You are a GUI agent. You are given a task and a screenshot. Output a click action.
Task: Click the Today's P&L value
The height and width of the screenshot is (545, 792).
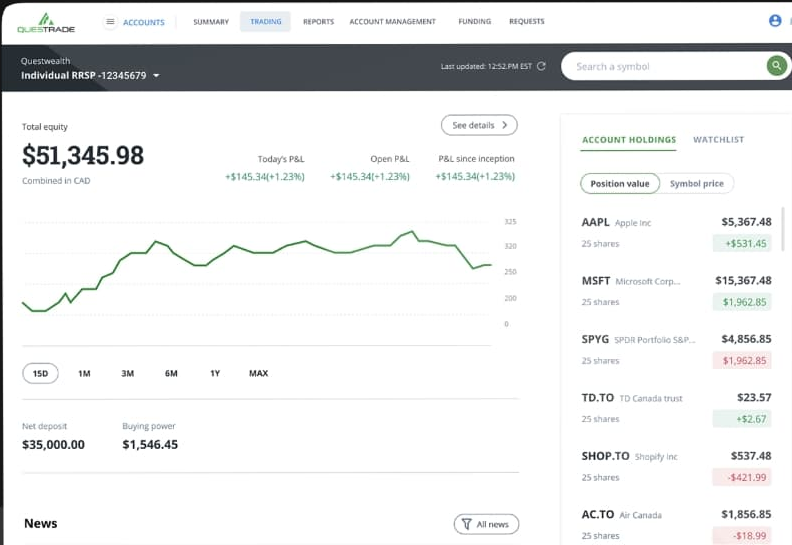point(265,177)
